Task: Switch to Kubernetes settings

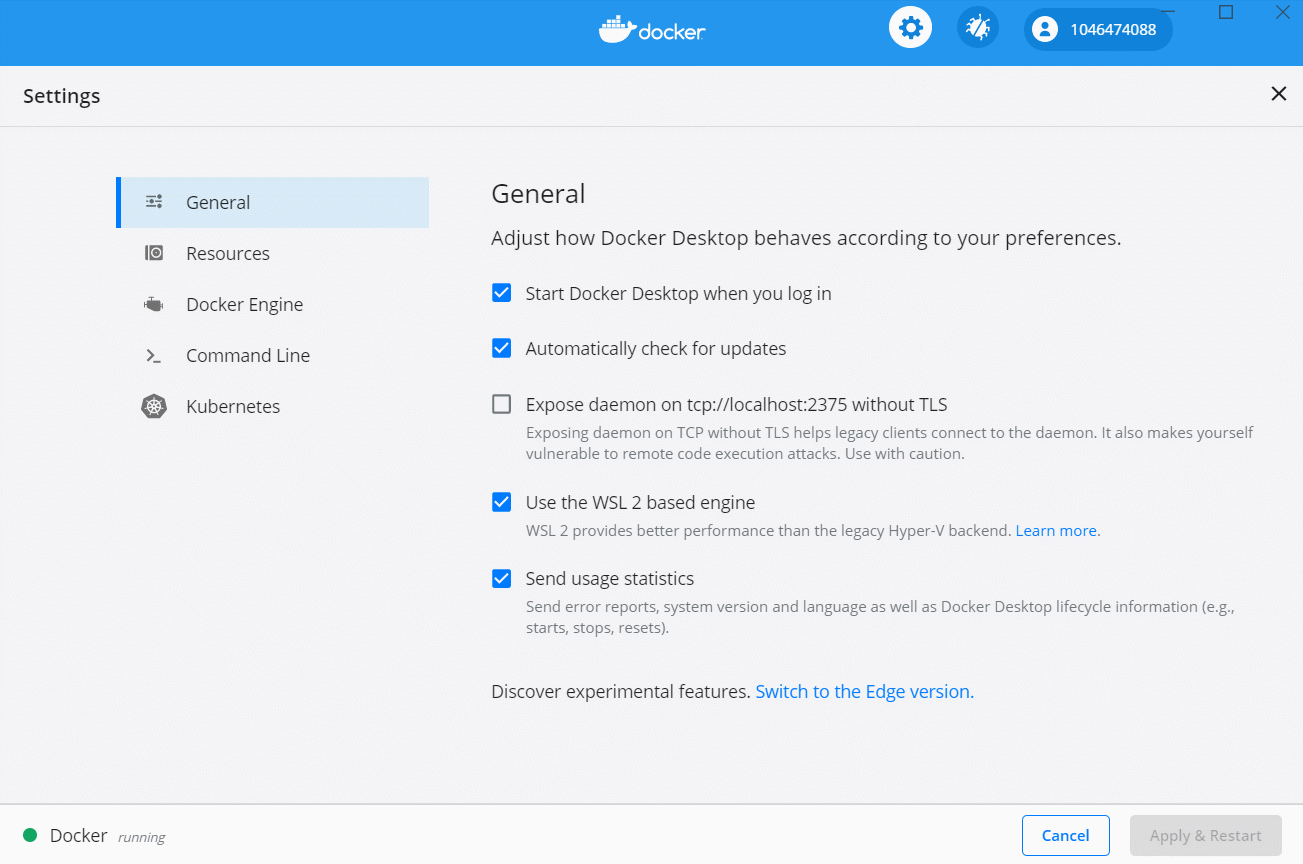Action: (x=272, y=406)
